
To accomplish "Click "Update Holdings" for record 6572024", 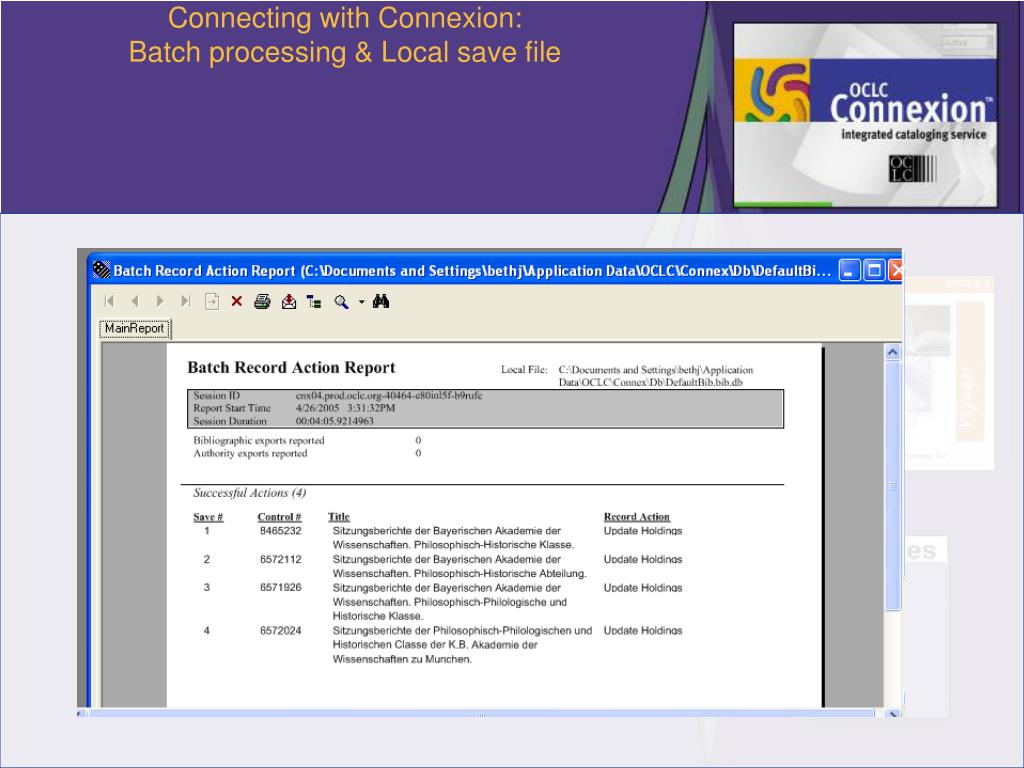I will pyautogui.click(x=643, y=631).
